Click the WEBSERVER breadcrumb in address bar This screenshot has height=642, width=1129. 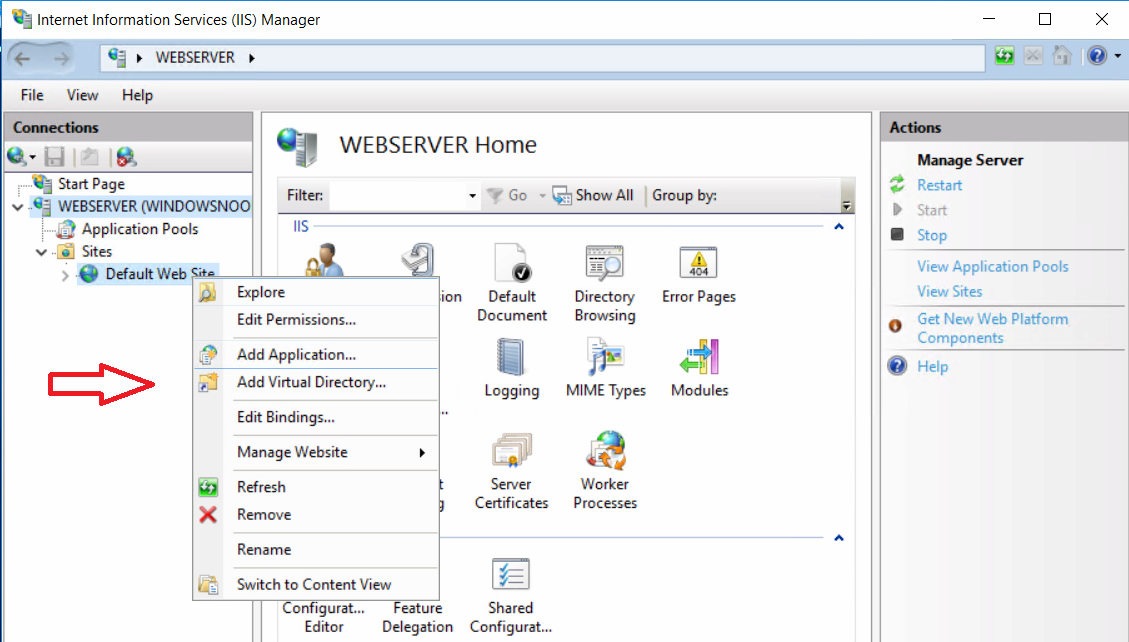click(x=195, y=58)
